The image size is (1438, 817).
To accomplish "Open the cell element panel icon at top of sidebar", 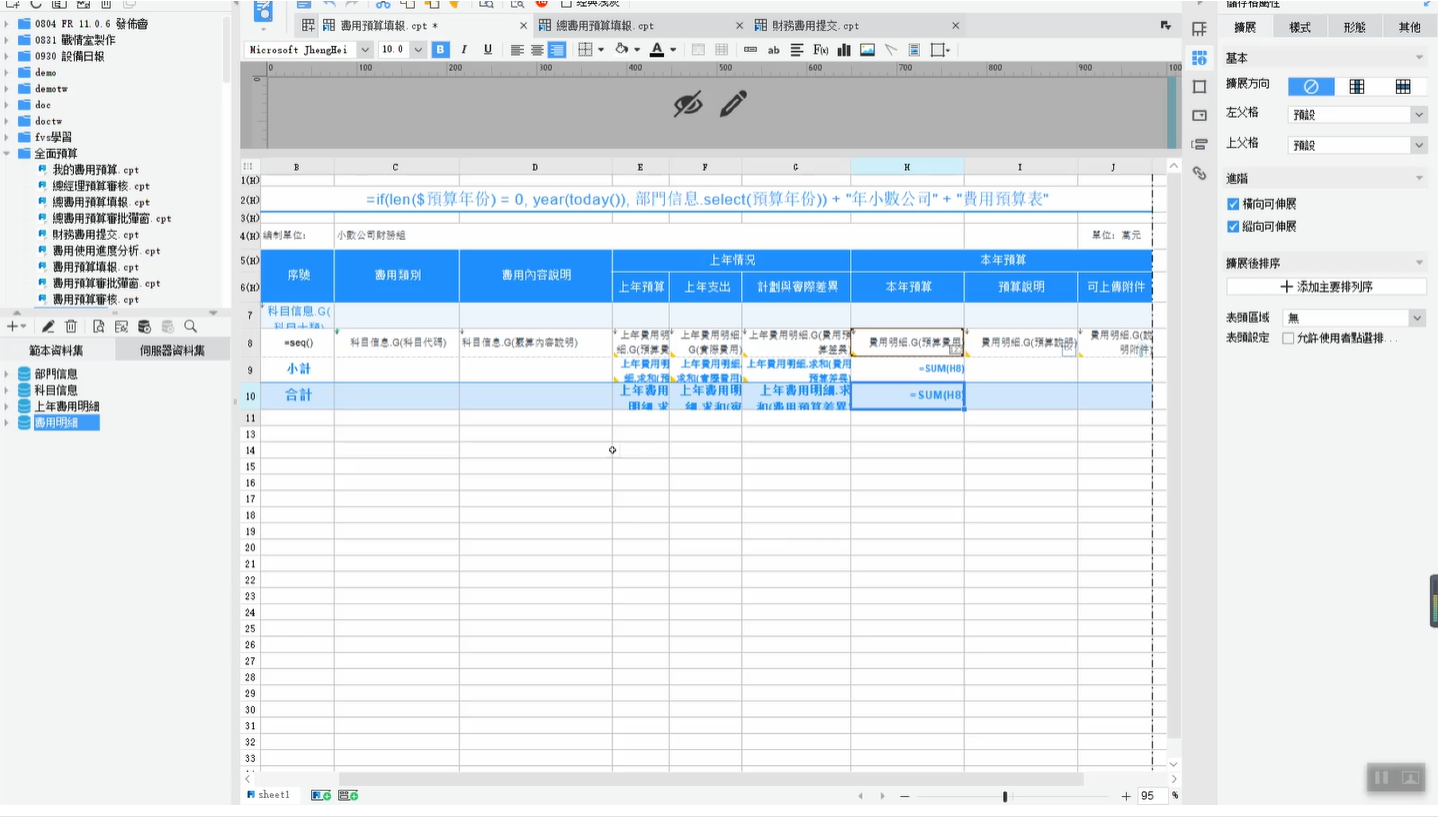I will click(x=1199, y=29).
